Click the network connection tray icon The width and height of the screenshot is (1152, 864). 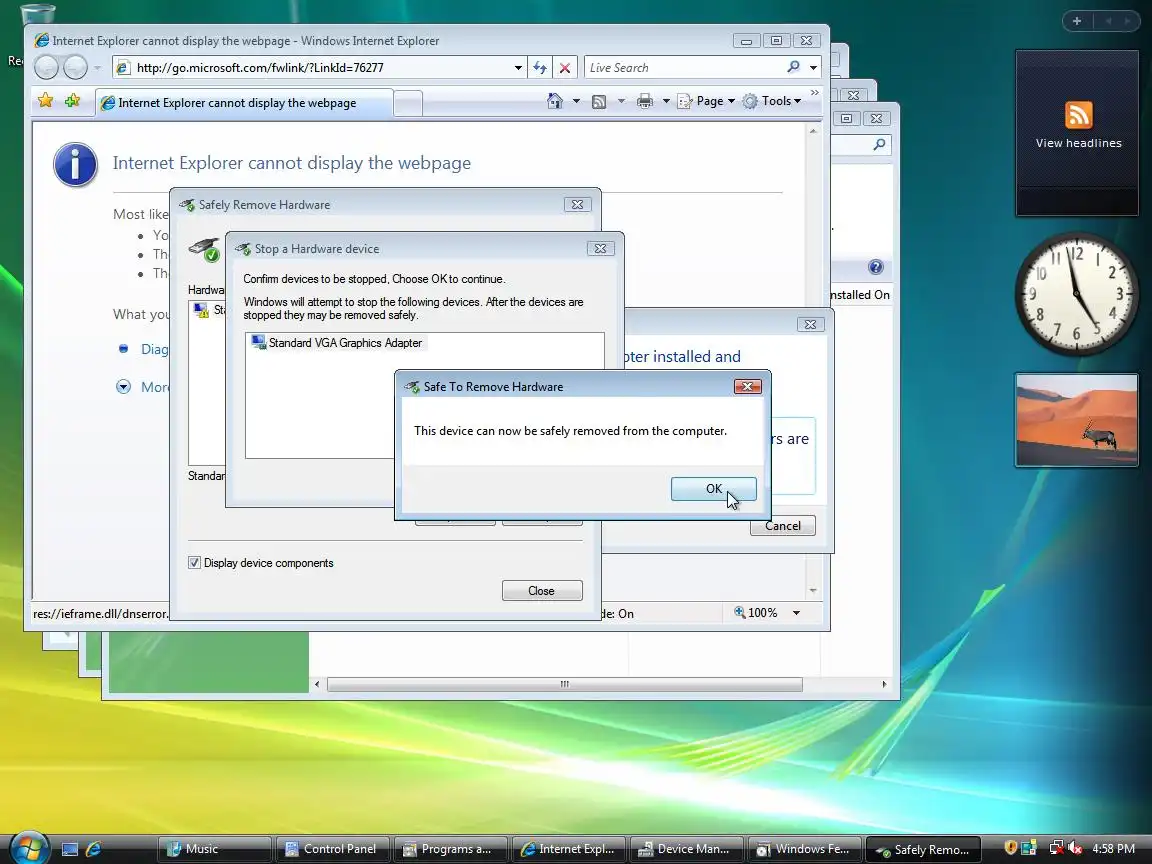click(x=1056, y=848)
